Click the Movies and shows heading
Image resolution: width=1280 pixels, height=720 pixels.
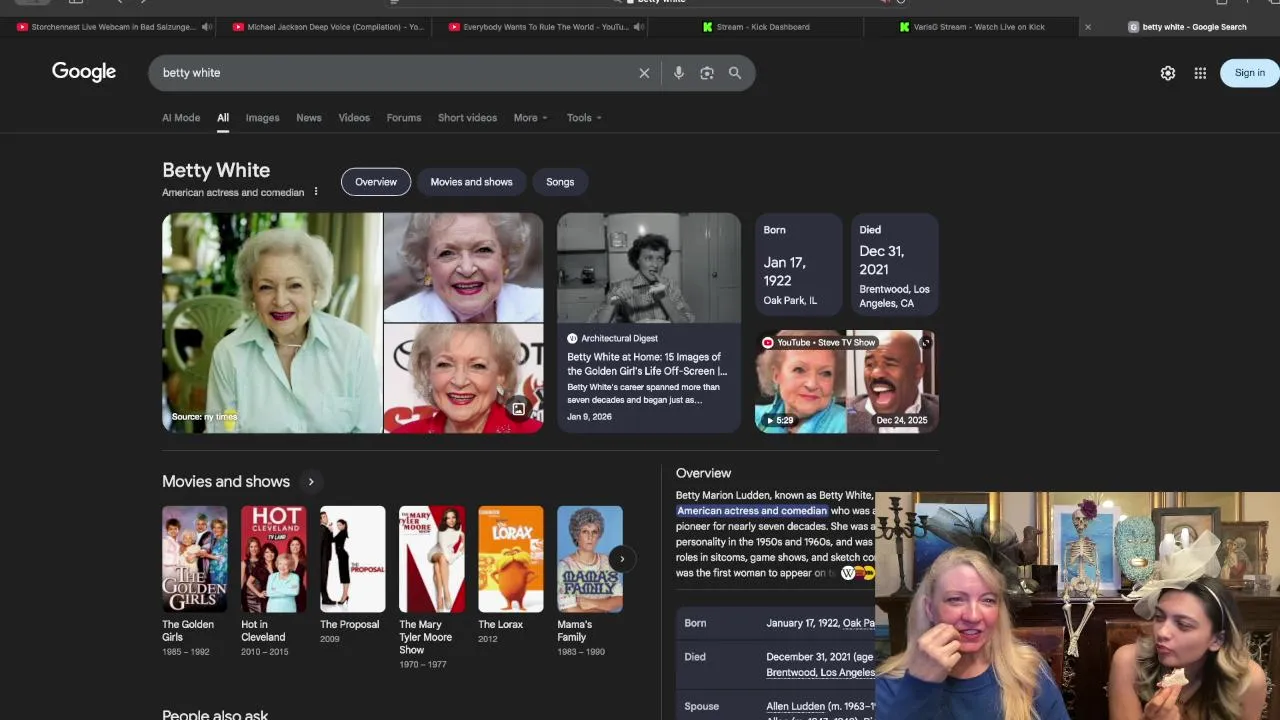tap(226, 482)
